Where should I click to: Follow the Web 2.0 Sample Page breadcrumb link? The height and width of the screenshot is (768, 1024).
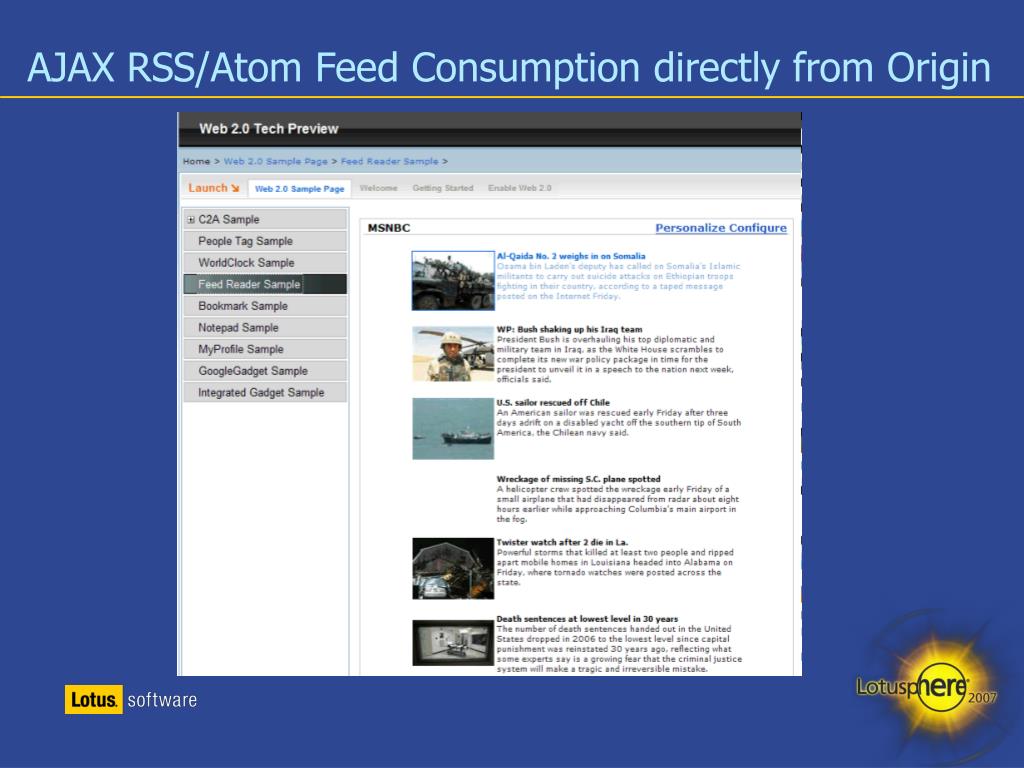[276, 161]
